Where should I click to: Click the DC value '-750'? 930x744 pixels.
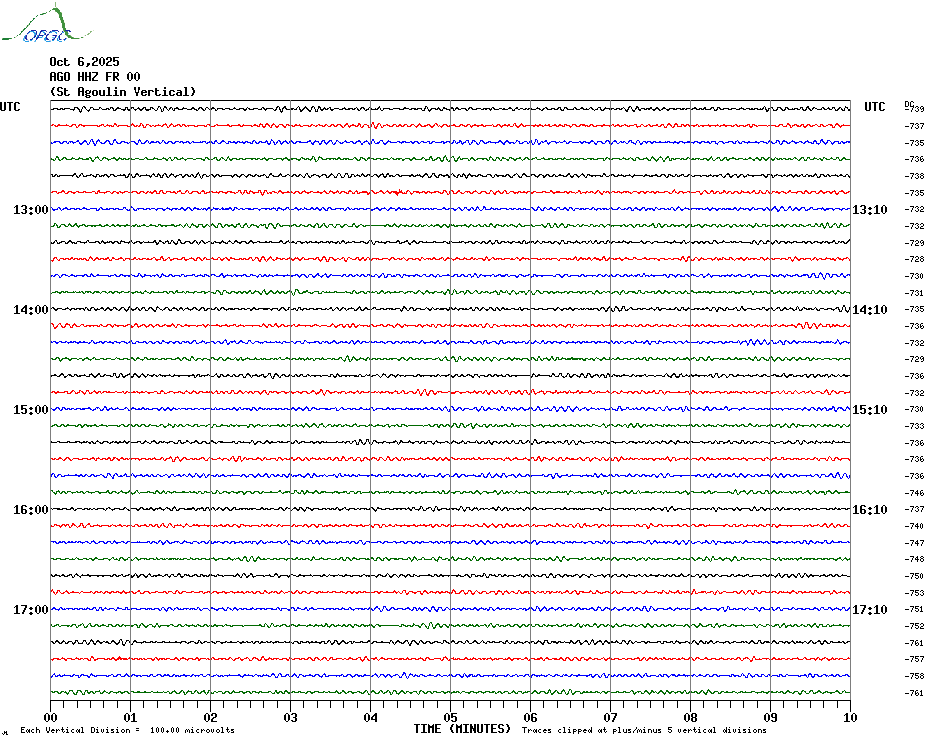click(915, 576)
